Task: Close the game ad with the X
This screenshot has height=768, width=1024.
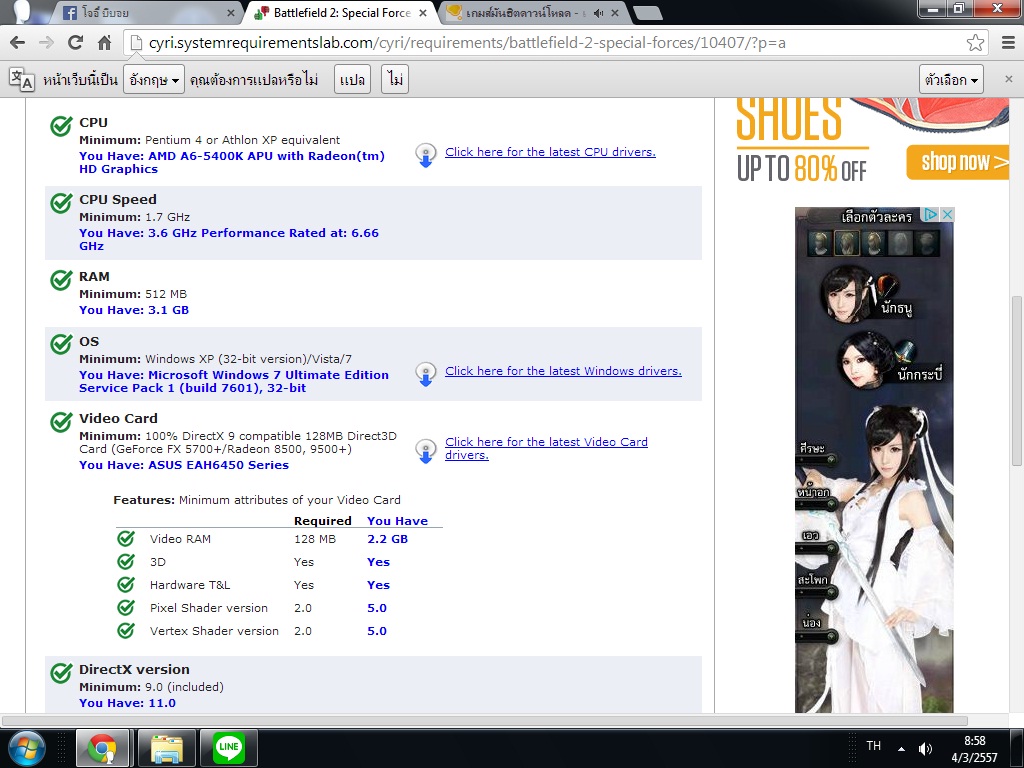Action: tap(947, 214)
